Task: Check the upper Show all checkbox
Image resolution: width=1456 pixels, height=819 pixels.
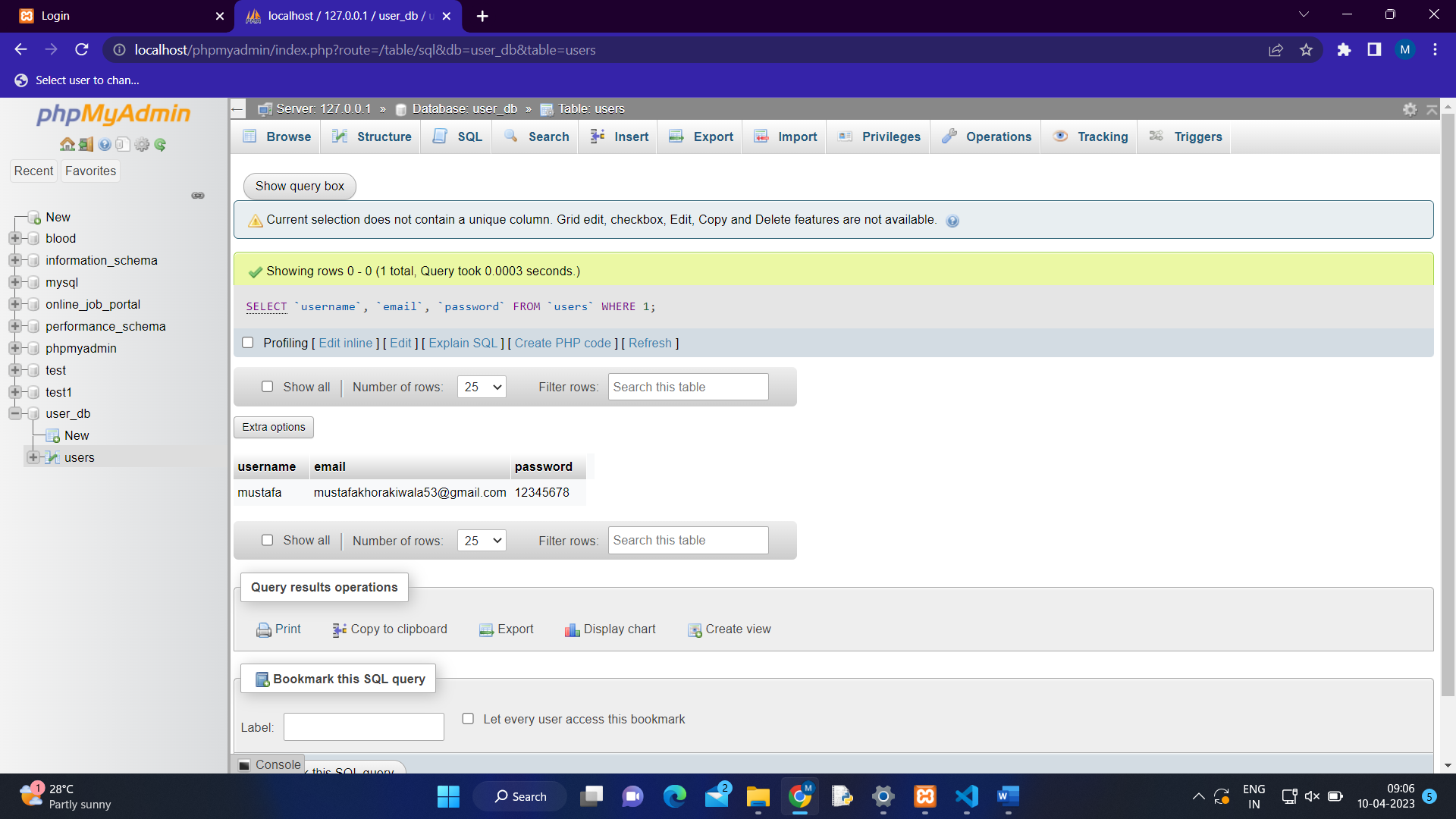Action: [x=267, y=387]
